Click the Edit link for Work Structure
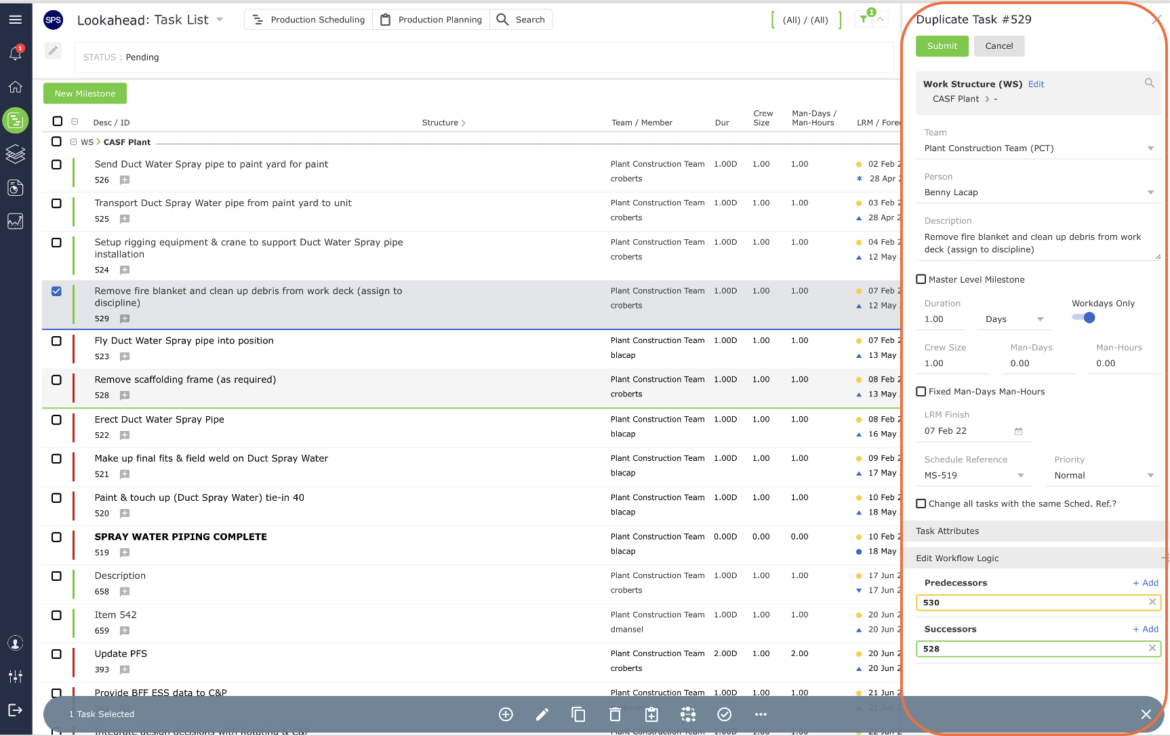Image resolution: width=1170 pixels, height=736 pixels. point(1036,84)
